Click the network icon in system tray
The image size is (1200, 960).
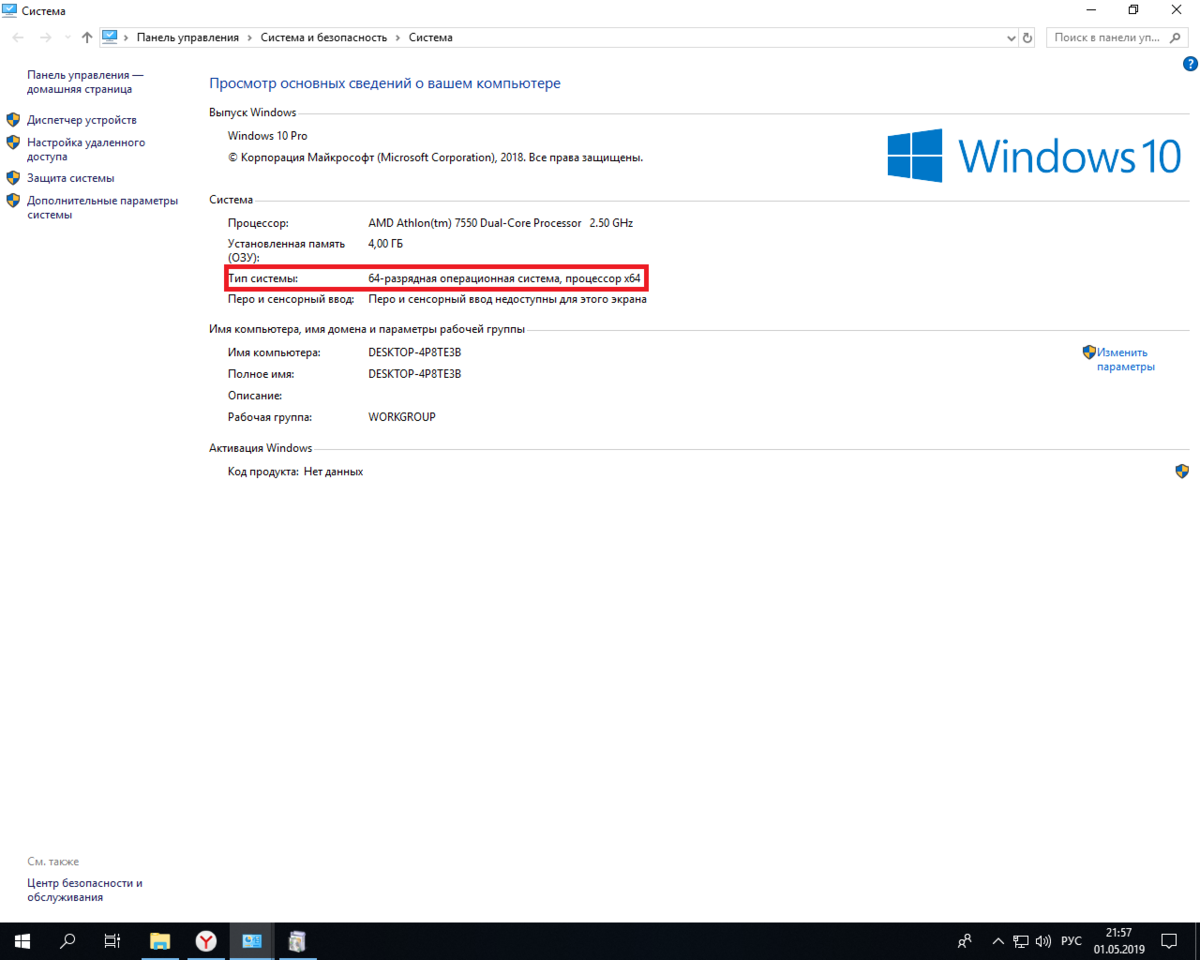point(1021,941)
